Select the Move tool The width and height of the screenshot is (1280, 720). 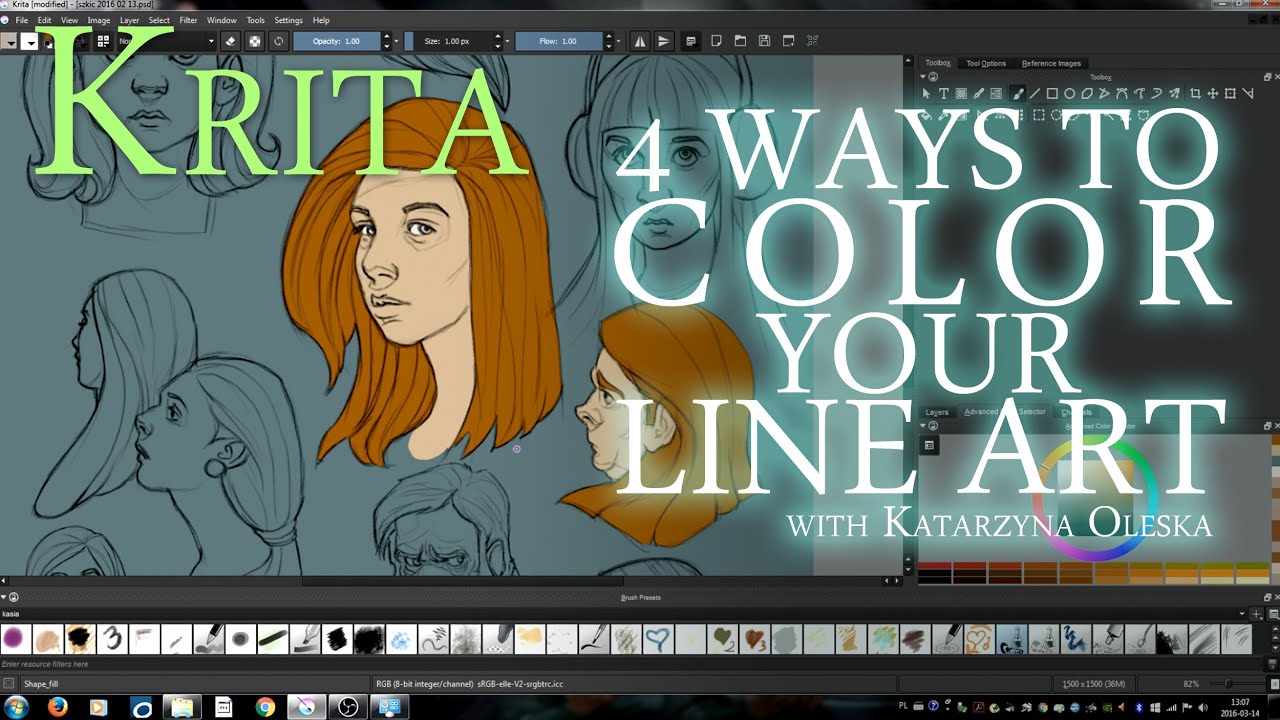point(1213,93)
